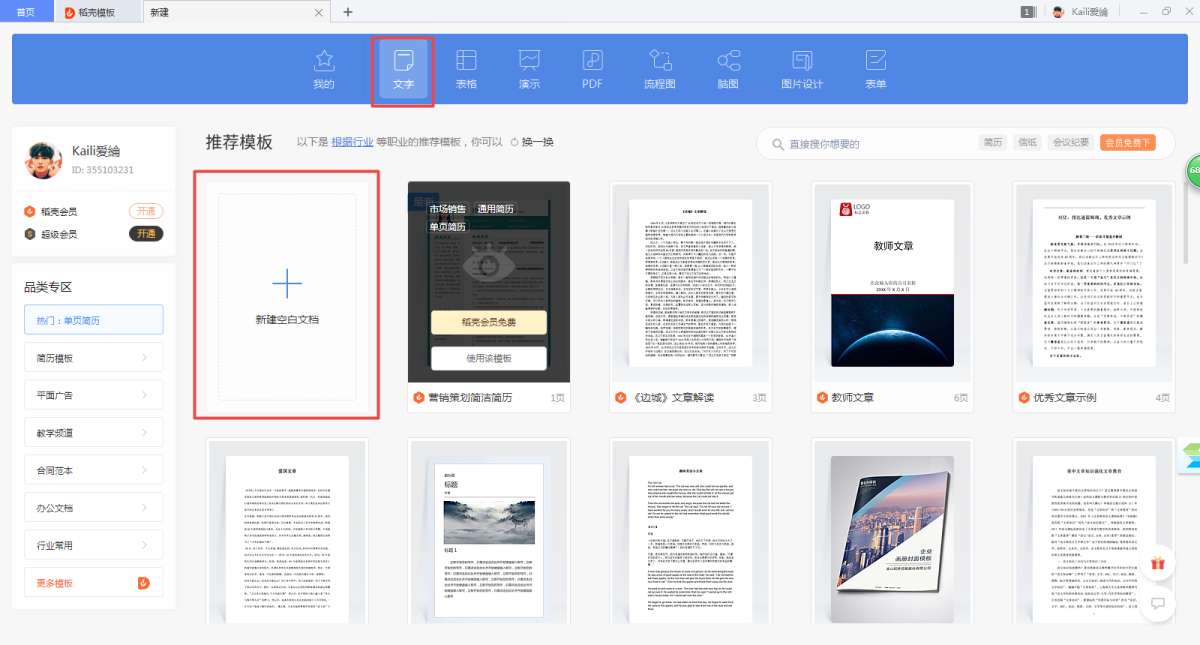The image size is (1200, 645).
Task: Open the feedback chat bubble icon
Action: [x=1158, y=603]
